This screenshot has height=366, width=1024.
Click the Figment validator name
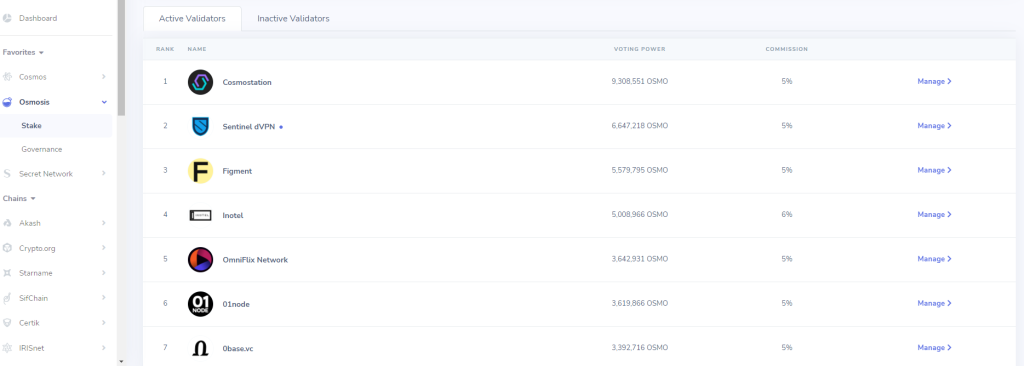237,171
